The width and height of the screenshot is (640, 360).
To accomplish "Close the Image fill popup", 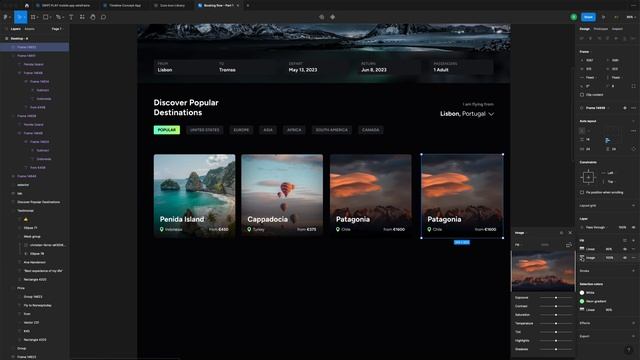I will (x=570, y=233).
